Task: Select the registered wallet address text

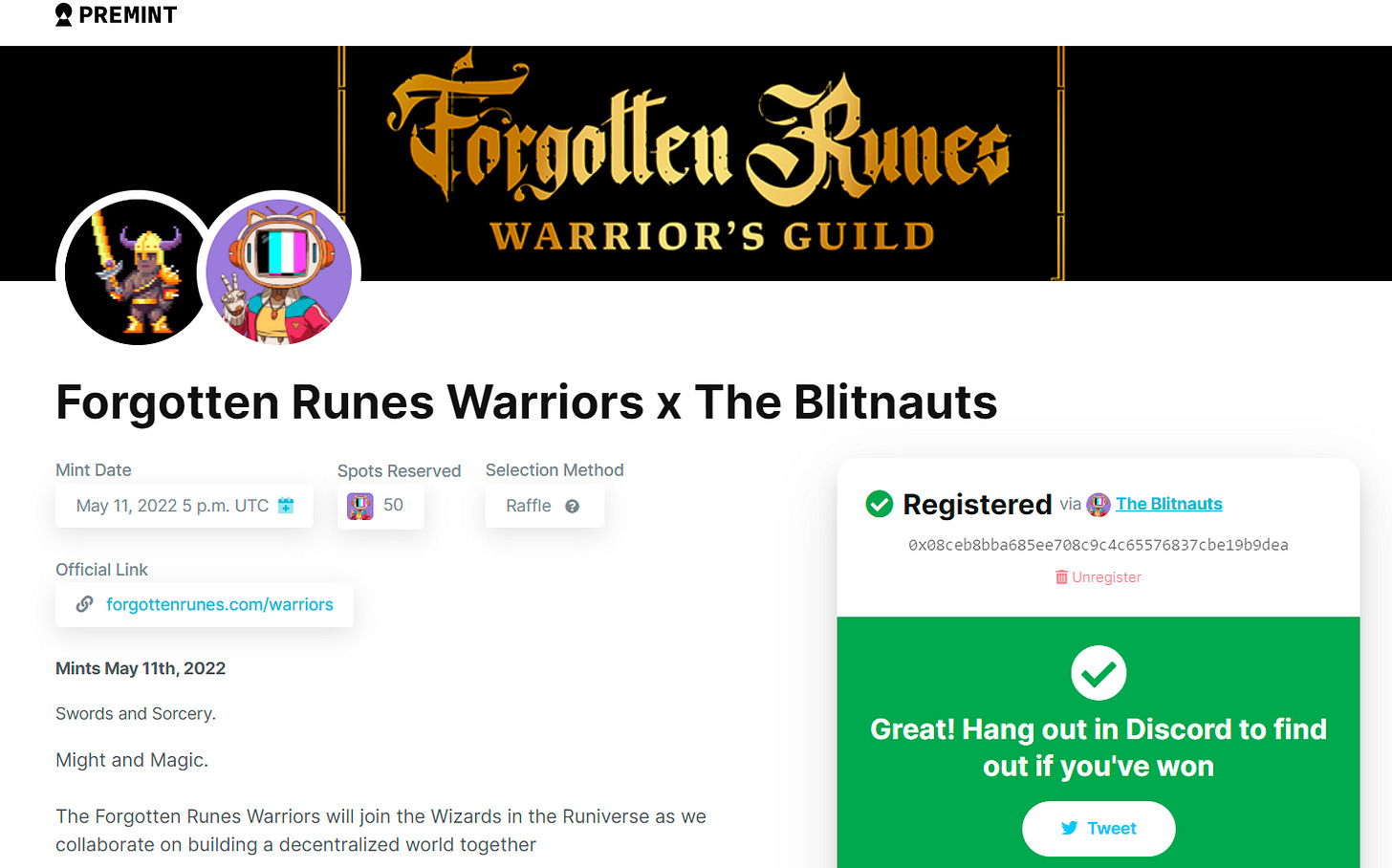Action: (1098, 545)
